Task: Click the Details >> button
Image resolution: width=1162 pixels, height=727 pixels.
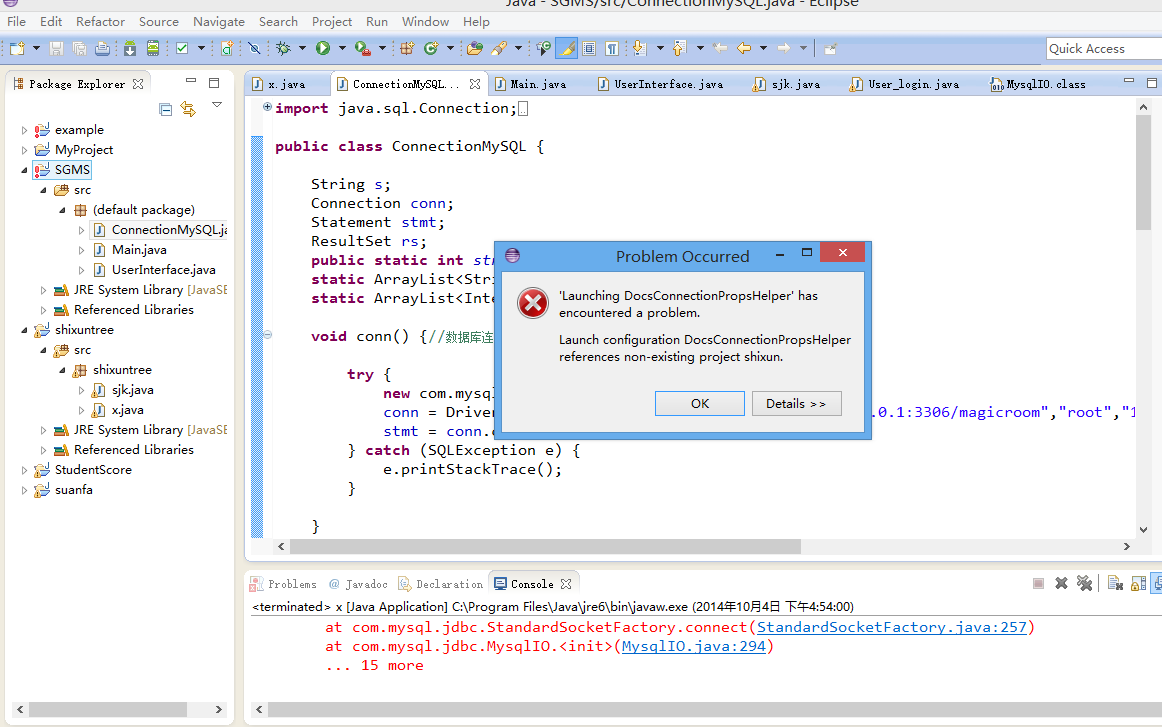Action: (x=796, y=404)
